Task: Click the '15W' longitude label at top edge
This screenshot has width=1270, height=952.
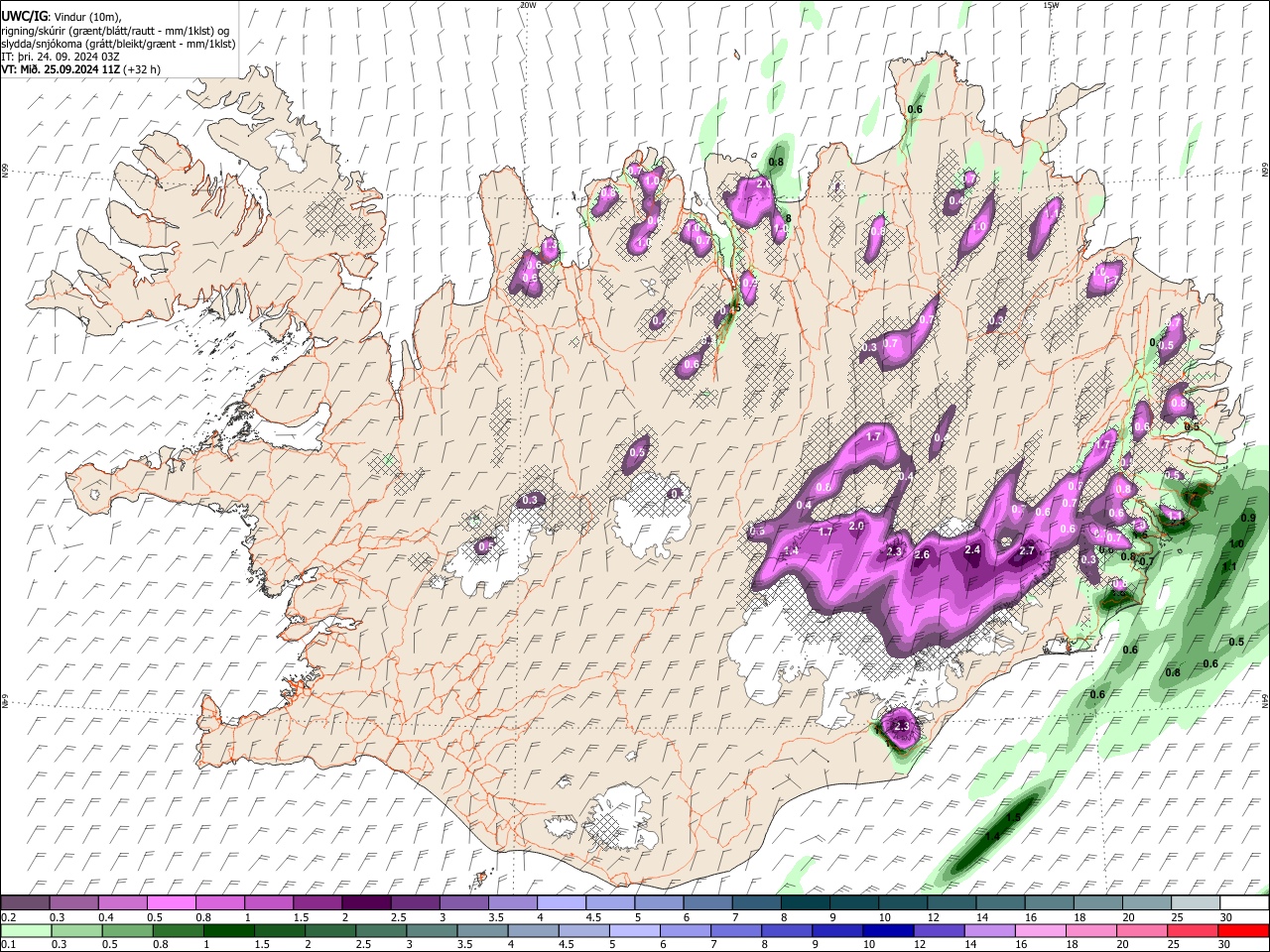Action: pyautogui.click(x=1051, y=5)
